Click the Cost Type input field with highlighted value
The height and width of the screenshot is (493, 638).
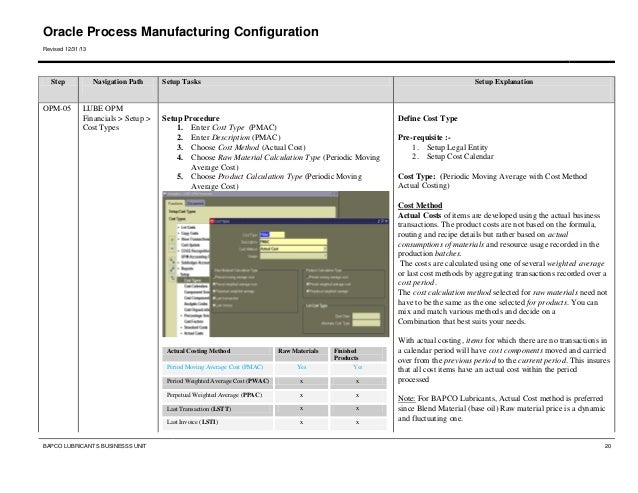[272, 235]
